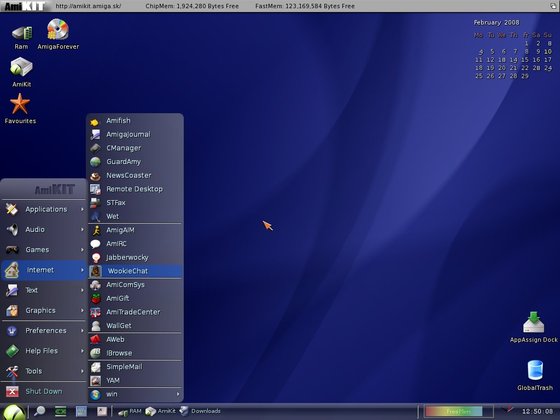Open YAM mail client entry
Screen dimensions: 560x420
[x=135, y=380]
